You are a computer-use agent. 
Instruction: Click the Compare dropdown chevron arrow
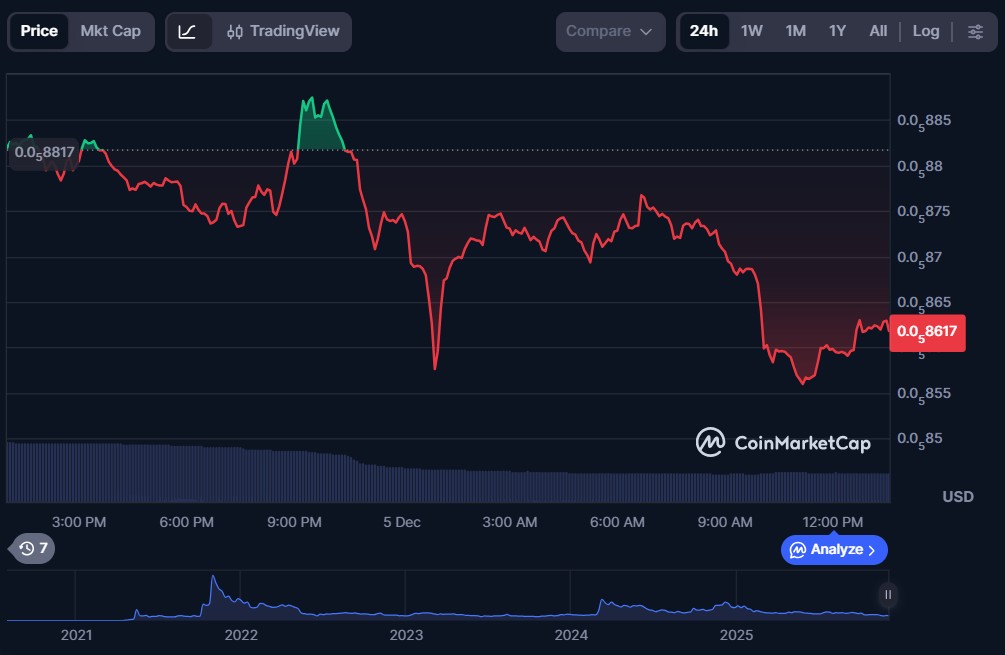646,31
